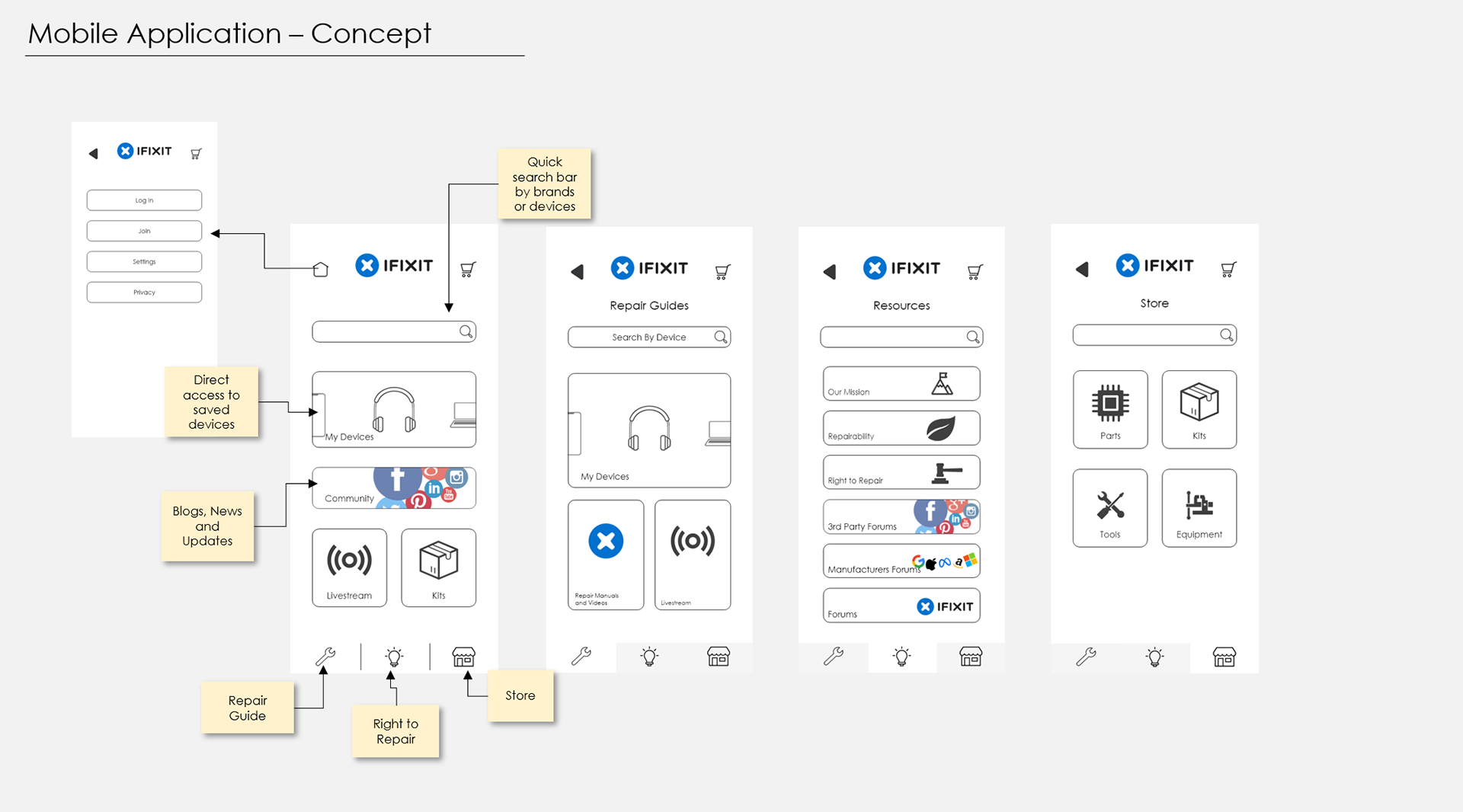Click the 'Repair Guide' sticky note
The width and height of the screenshot is (1463, 812).
(248, 708)
